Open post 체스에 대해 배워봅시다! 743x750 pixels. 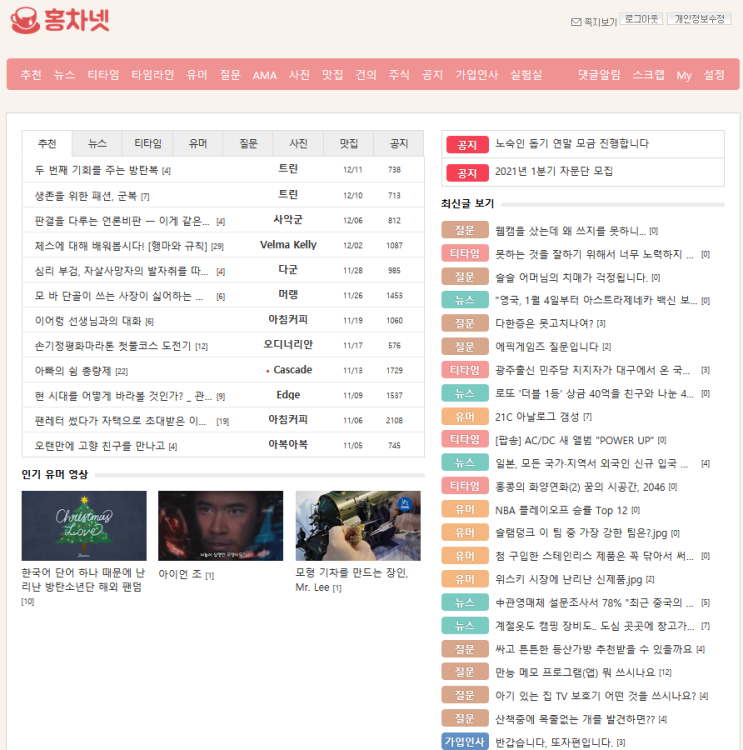coord(121,246)
